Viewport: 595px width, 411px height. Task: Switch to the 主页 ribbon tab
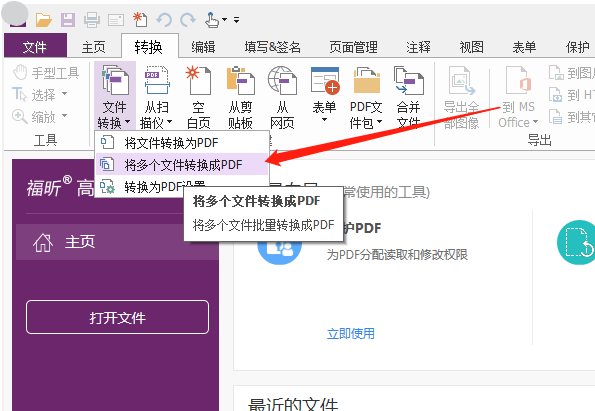(93, 47)
